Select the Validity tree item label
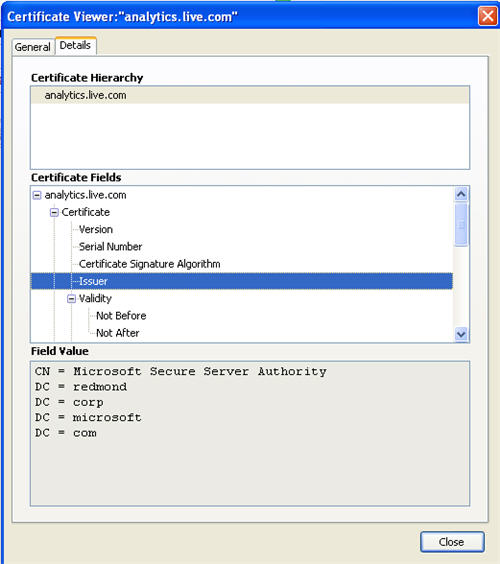Viewport: 500px width, 564px height. [x=95, y=299]
